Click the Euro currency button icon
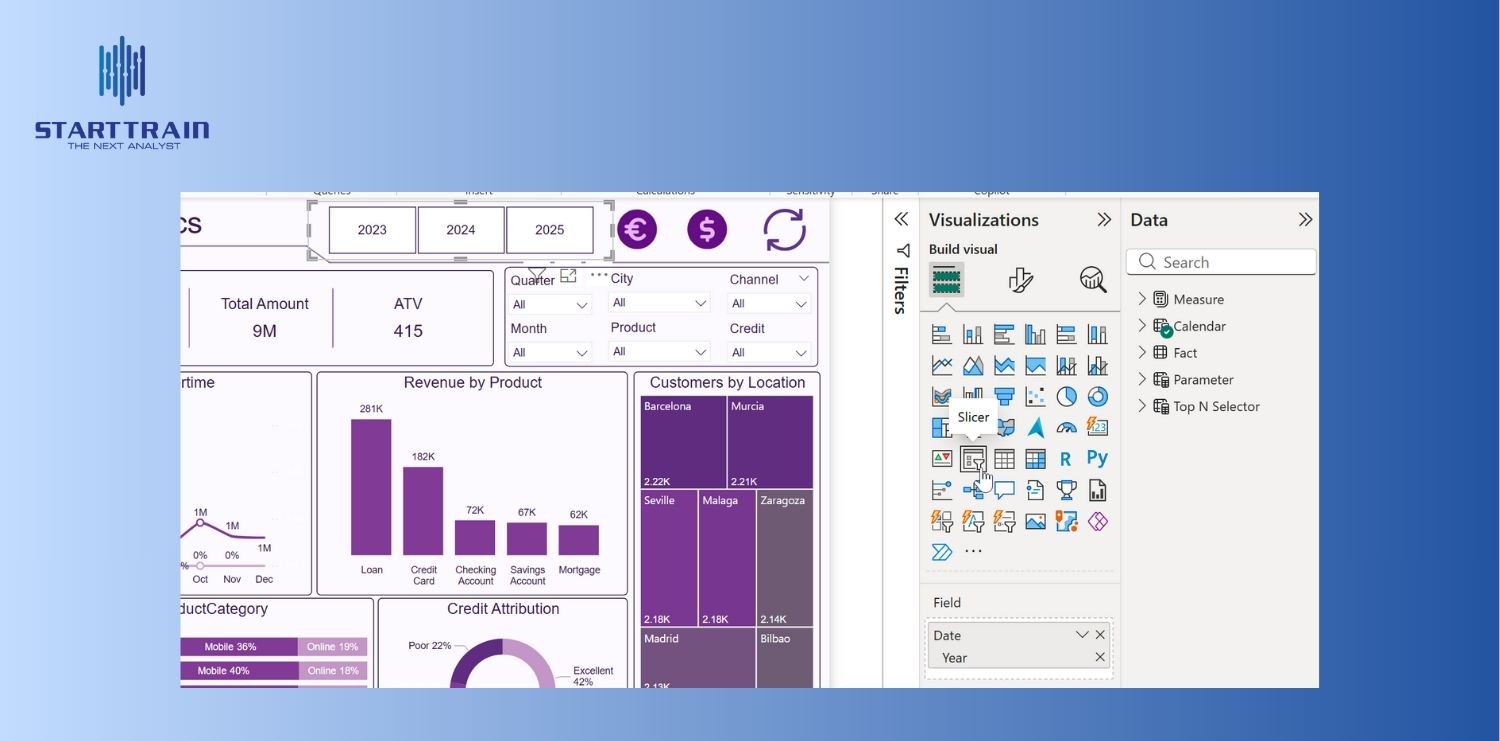Screen dimensions: 1500x741 (x=636, y=229)
